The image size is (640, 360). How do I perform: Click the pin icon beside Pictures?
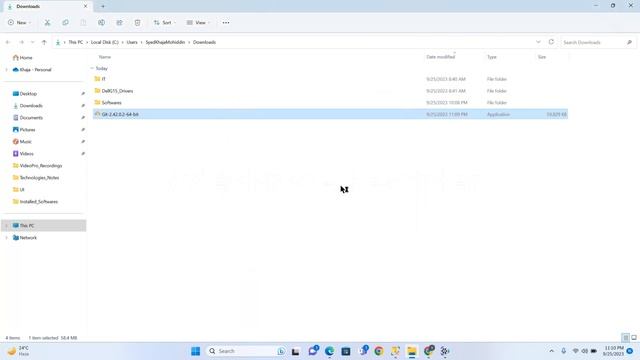pyautogui.click(x=83, y=130)
